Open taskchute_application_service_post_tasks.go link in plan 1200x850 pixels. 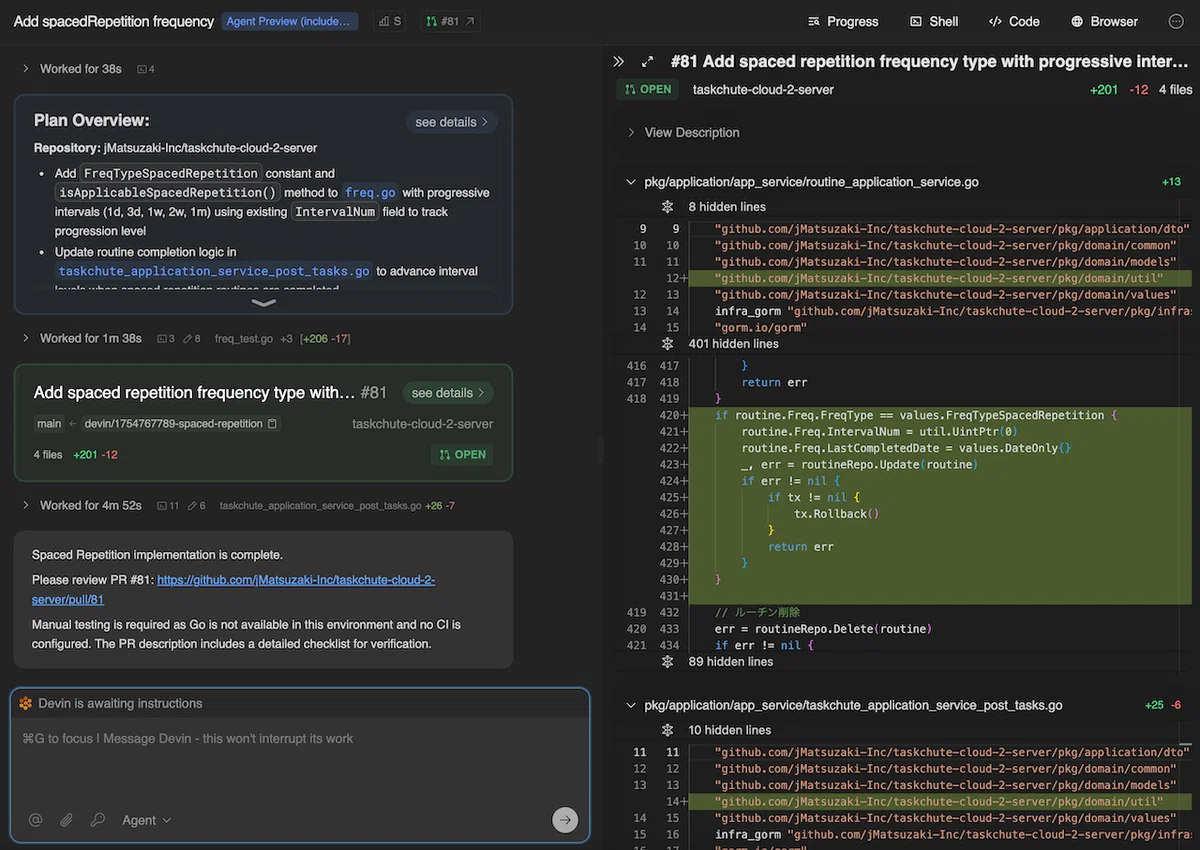click(214, 271)
